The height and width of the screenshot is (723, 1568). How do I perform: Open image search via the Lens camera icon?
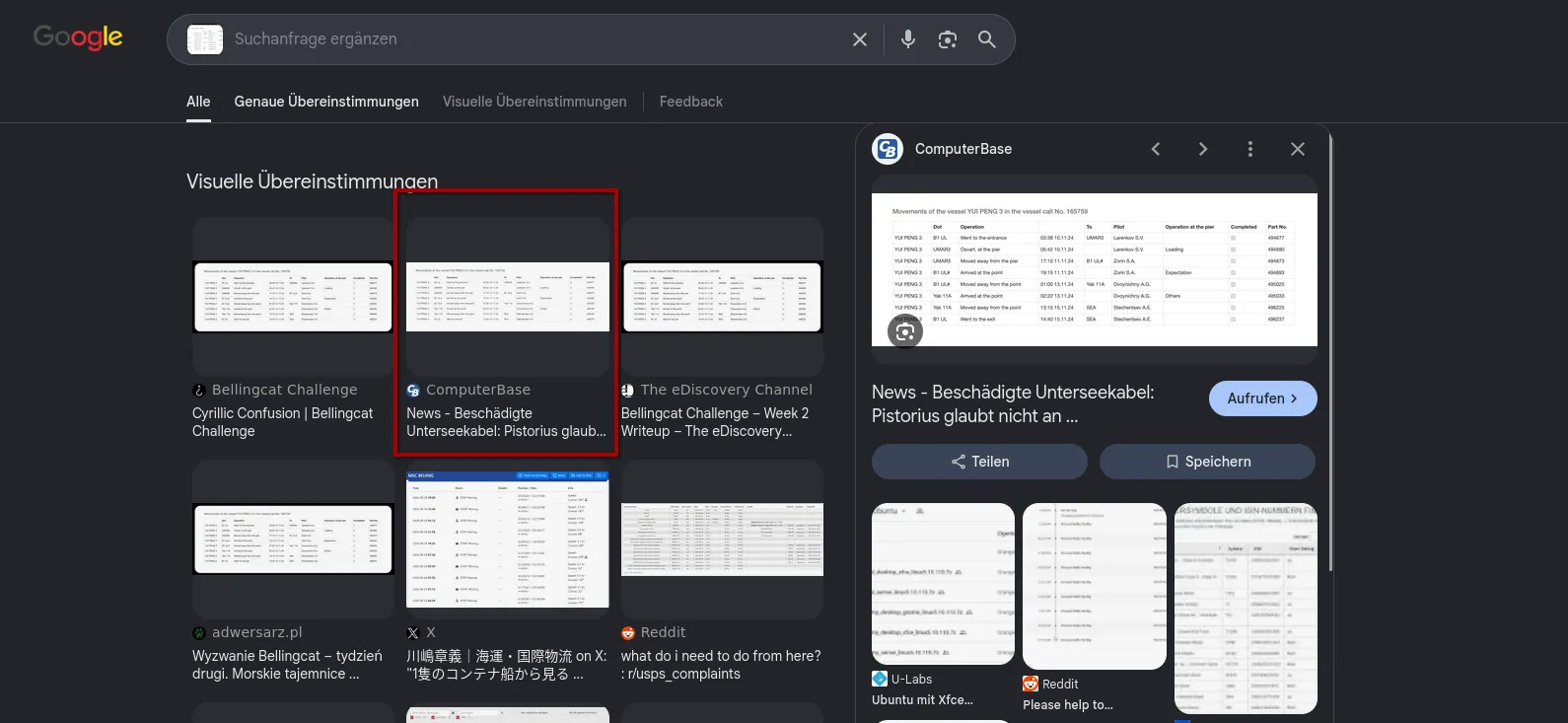pos(948,39)
